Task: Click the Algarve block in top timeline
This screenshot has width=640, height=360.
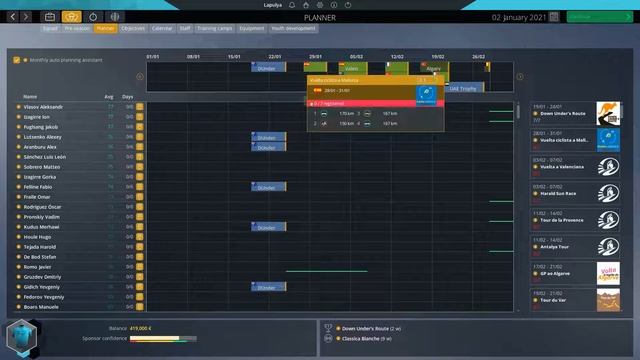Action: click(x=435, y=68)
